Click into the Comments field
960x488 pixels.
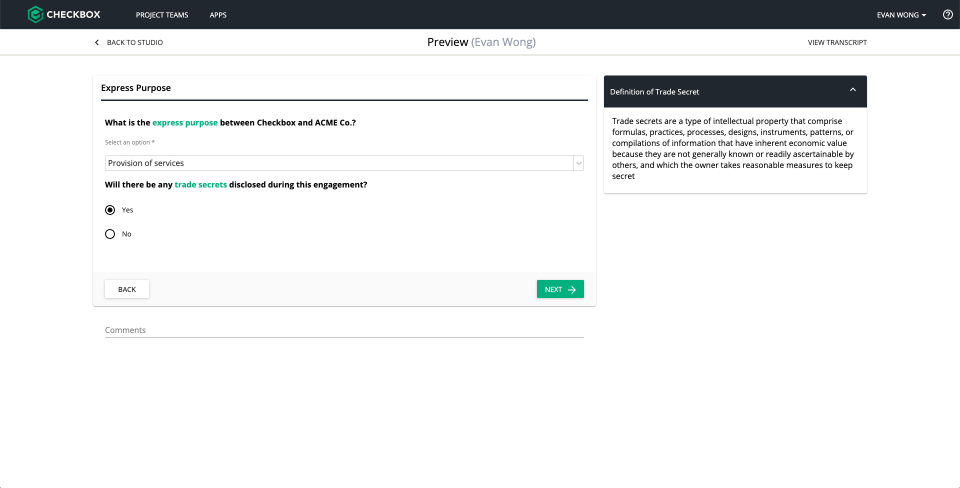pyautogui.click(x=344, y=330)
